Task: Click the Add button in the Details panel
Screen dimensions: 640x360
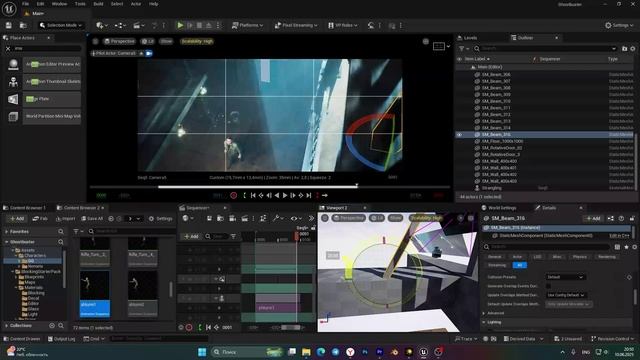Action: point(593,218)
